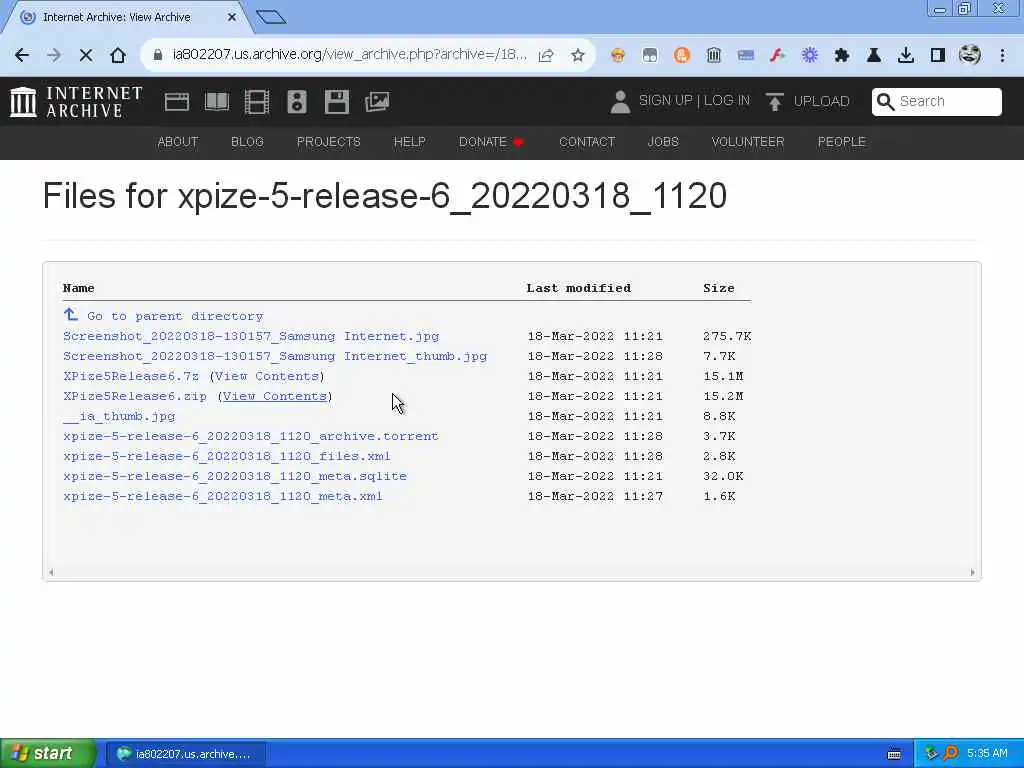Bookmark this page with the star icon

coord(577,56)
